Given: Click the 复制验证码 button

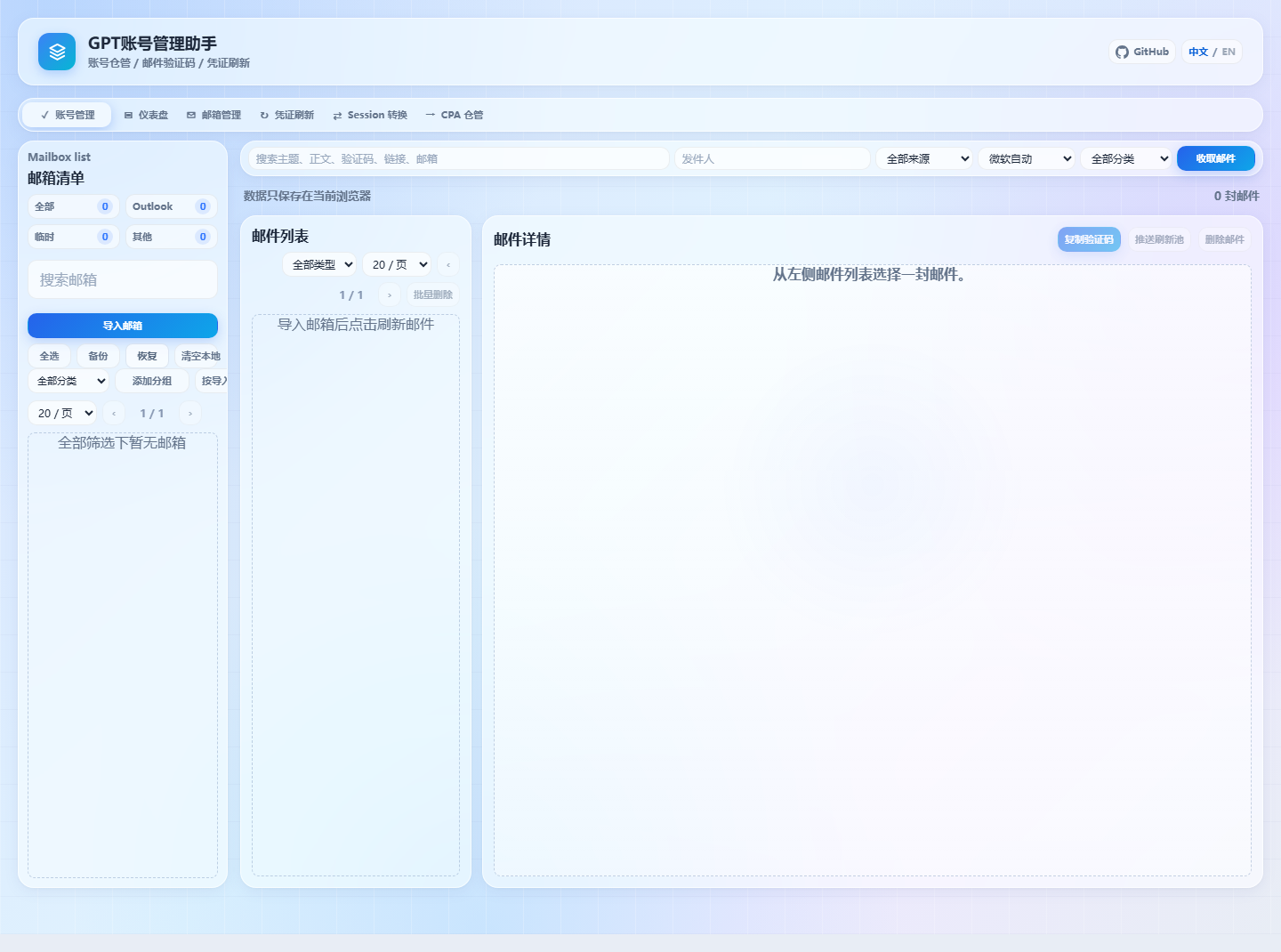Looking at the screenshot, I should click(1089, 239).
